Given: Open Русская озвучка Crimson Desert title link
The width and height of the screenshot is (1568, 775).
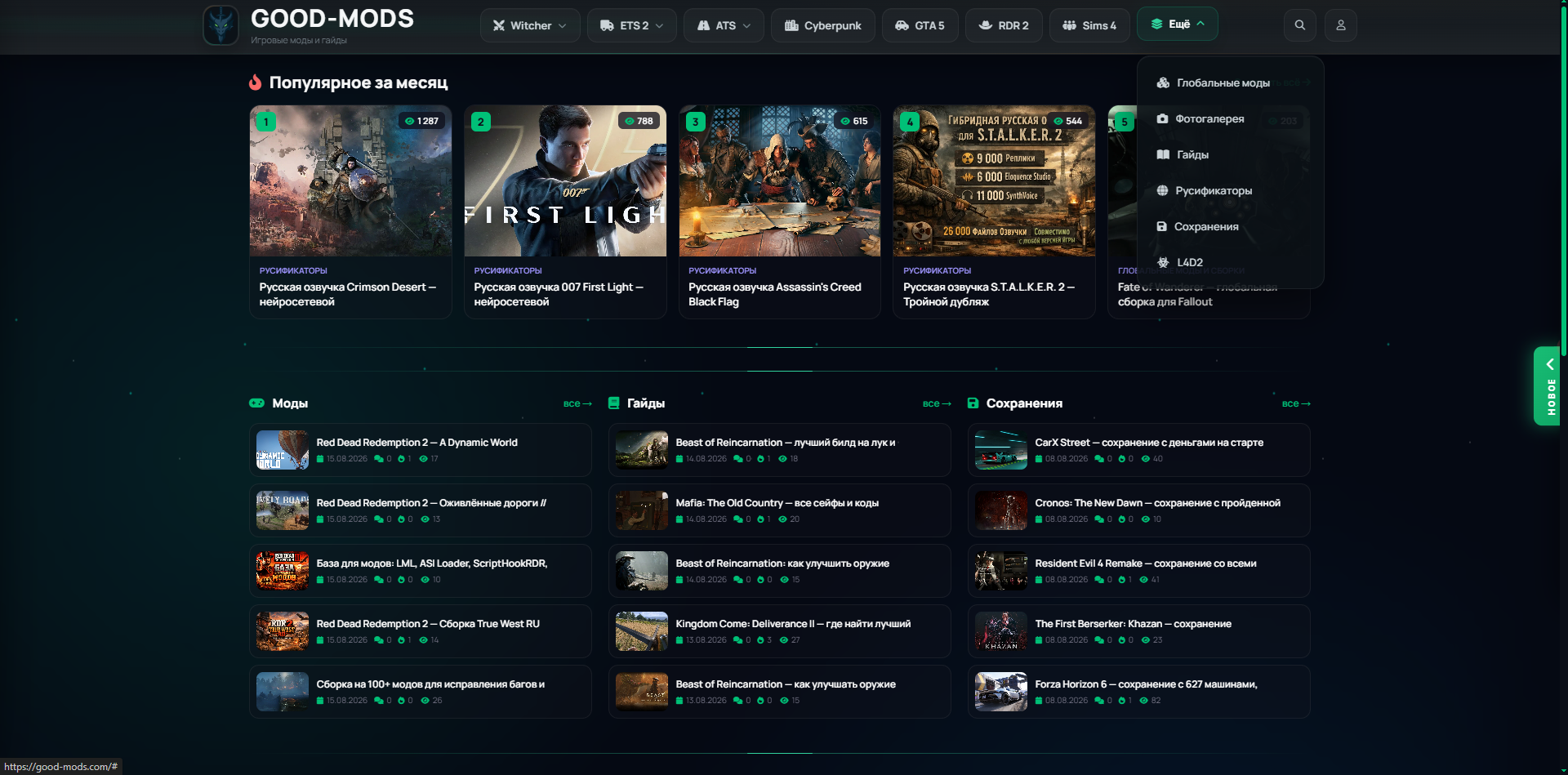Looking at the screenshot, I should (x=348, y=294).
